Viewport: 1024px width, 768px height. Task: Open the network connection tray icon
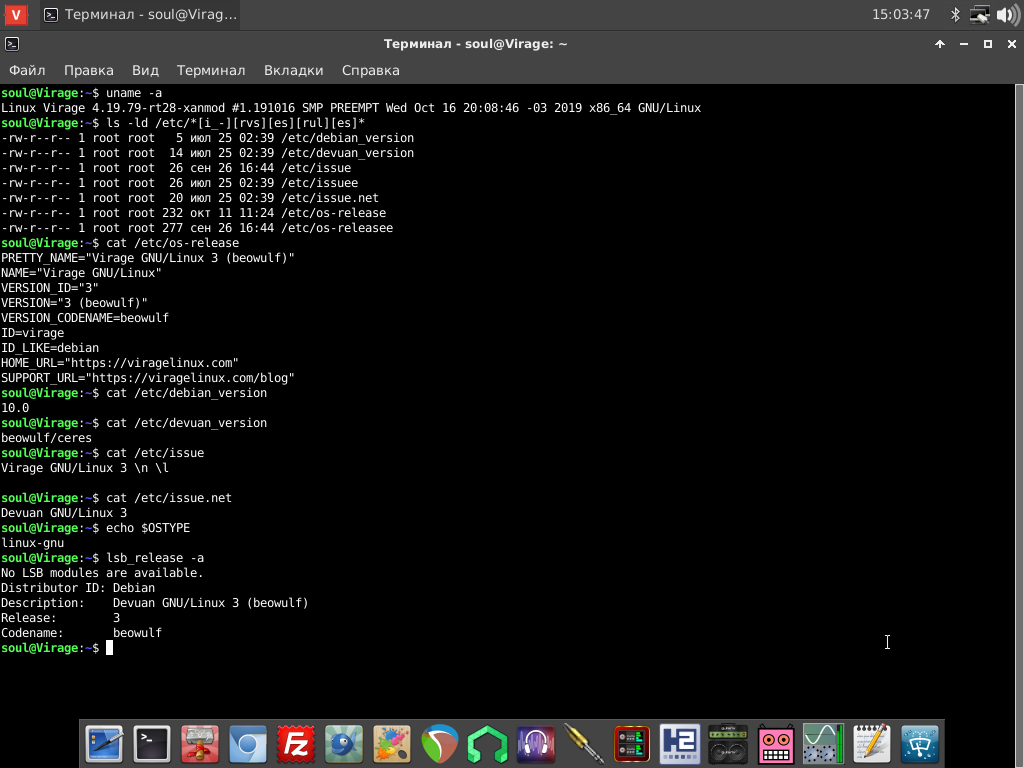[x=980, y=14]
